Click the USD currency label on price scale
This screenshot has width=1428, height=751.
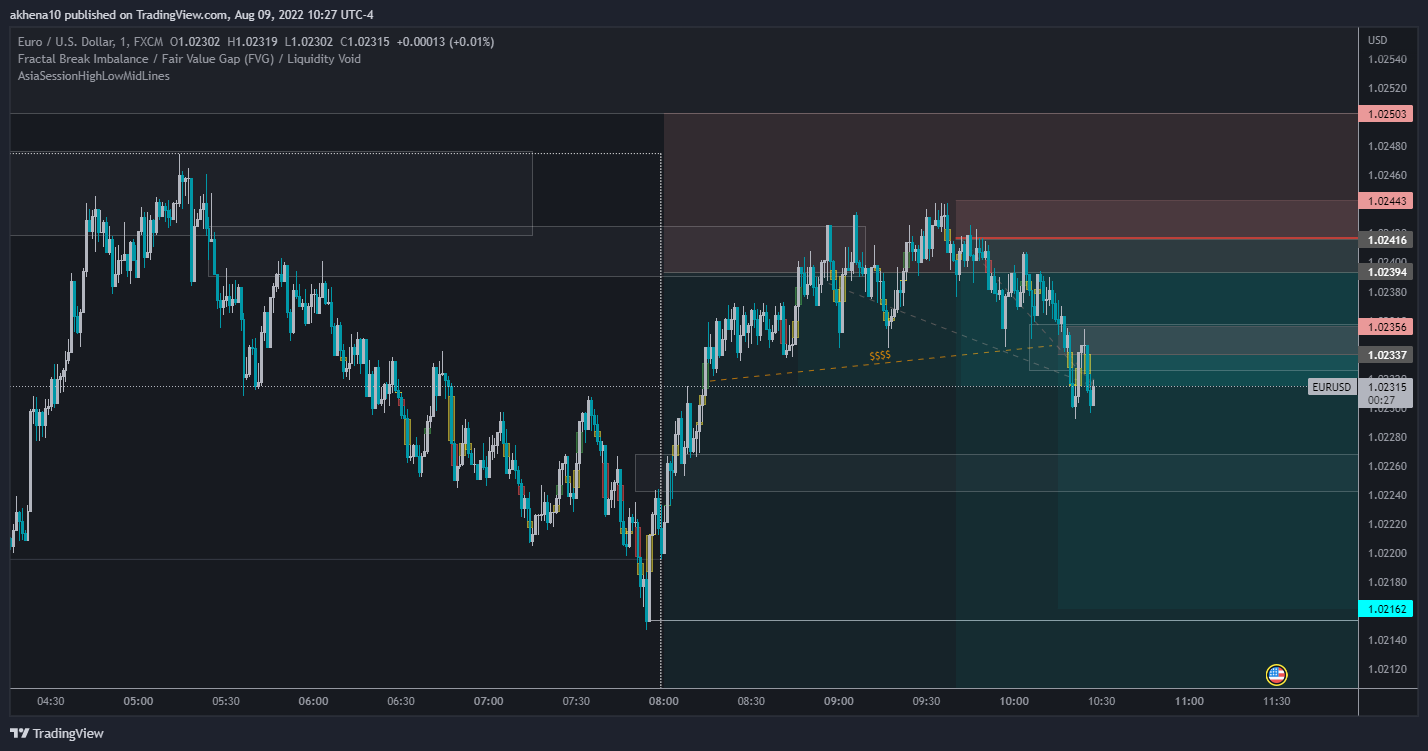[x=1378, y=40]
